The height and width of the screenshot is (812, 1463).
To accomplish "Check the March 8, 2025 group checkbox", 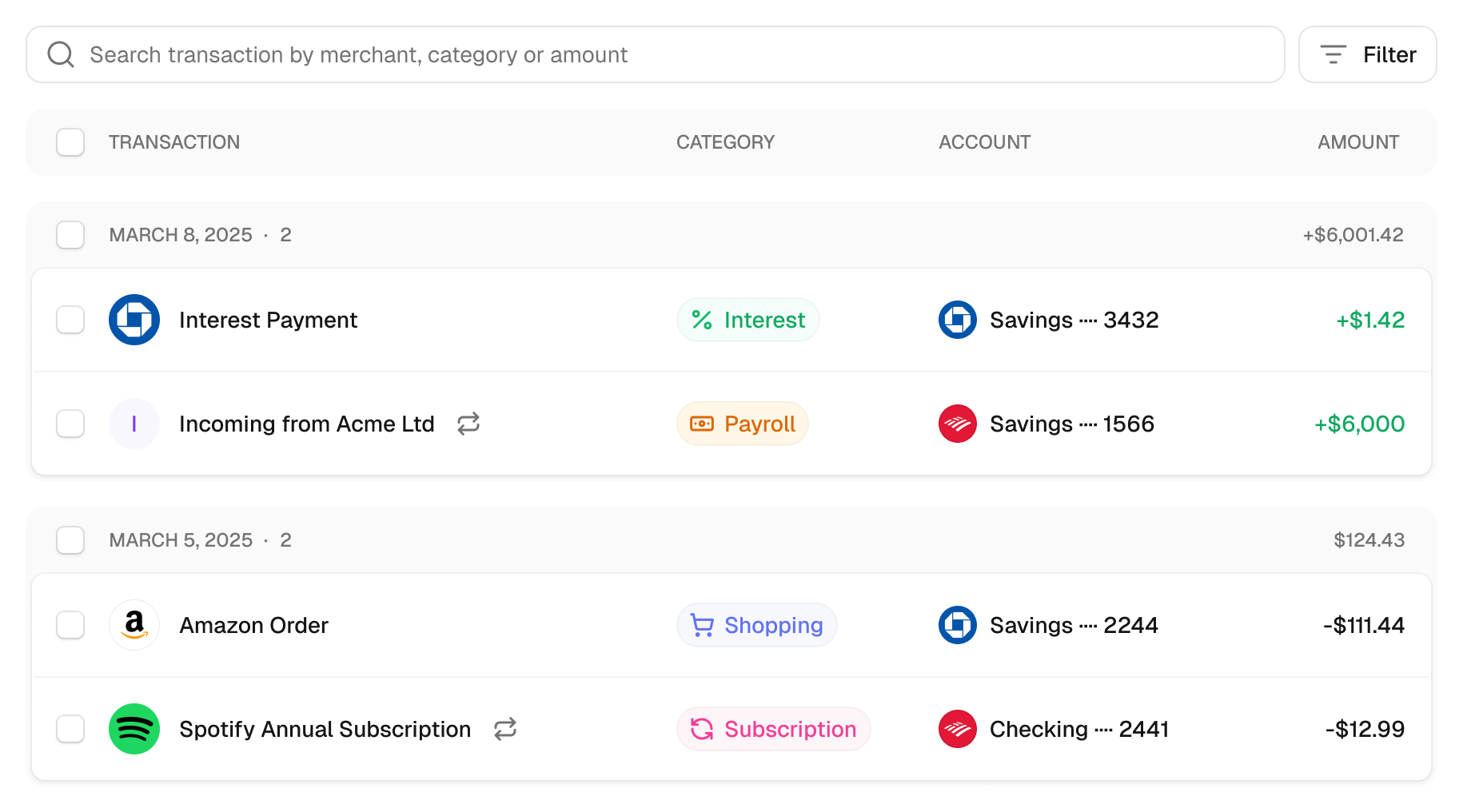I will [70, 234].
